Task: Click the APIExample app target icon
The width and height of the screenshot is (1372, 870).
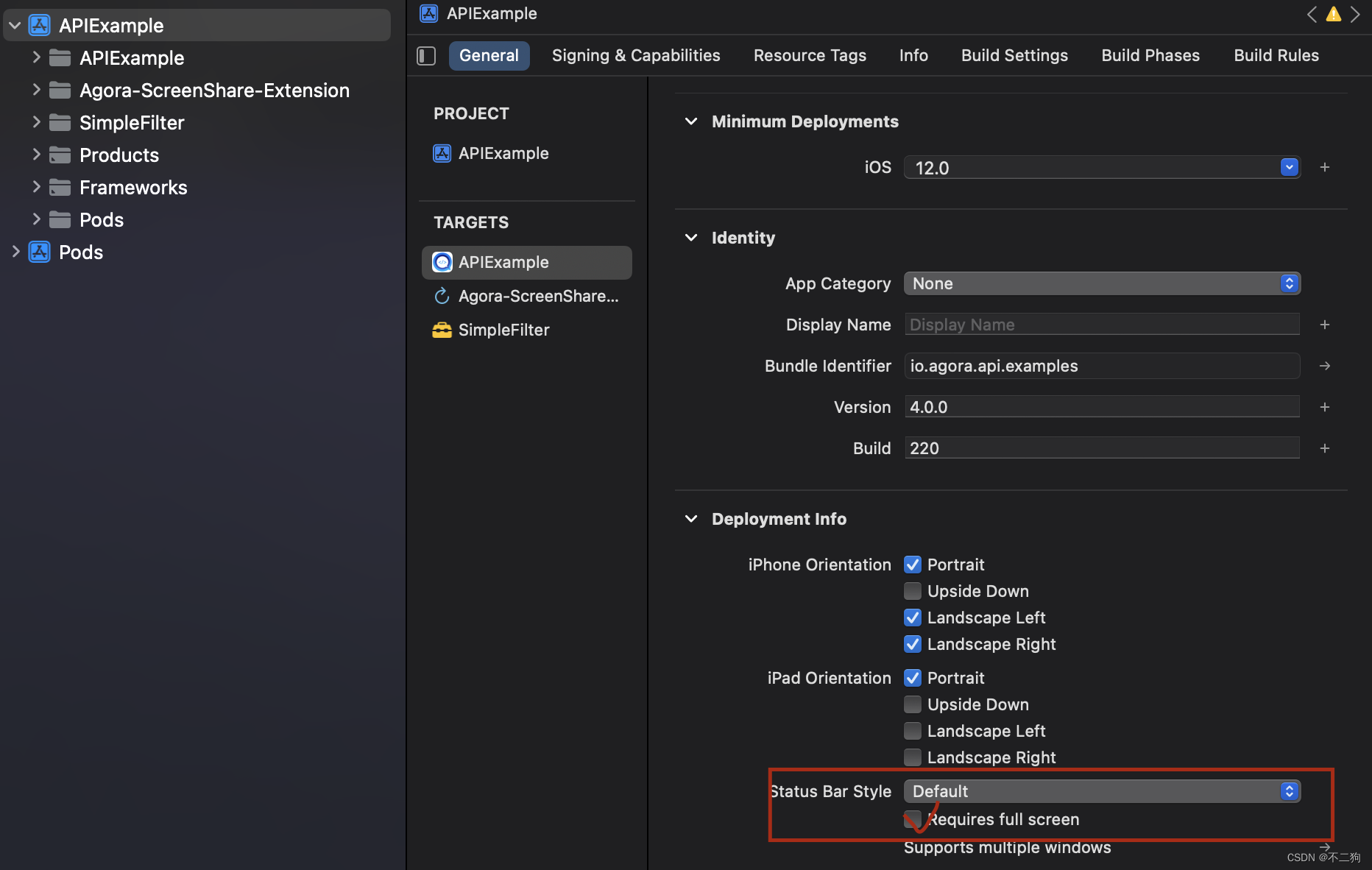Action: click(x=442, y=262)
